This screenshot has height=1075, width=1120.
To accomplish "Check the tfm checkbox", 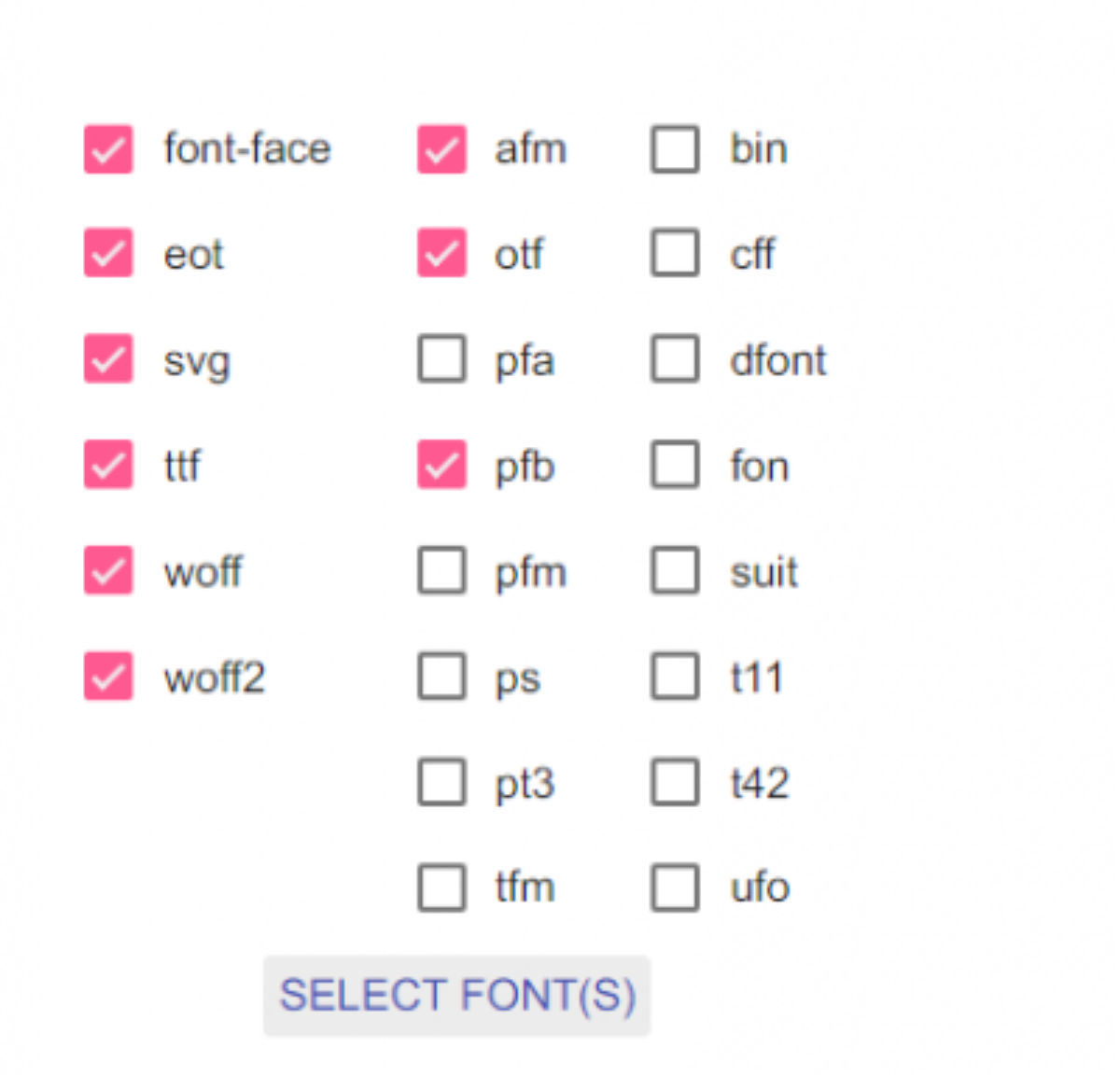I will (x=441, y=887).
